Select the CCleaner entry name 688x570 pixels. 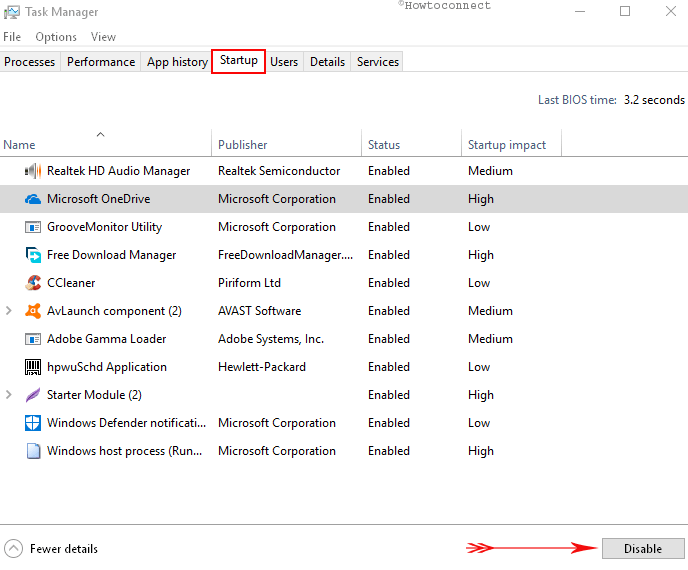coord(71,283)
